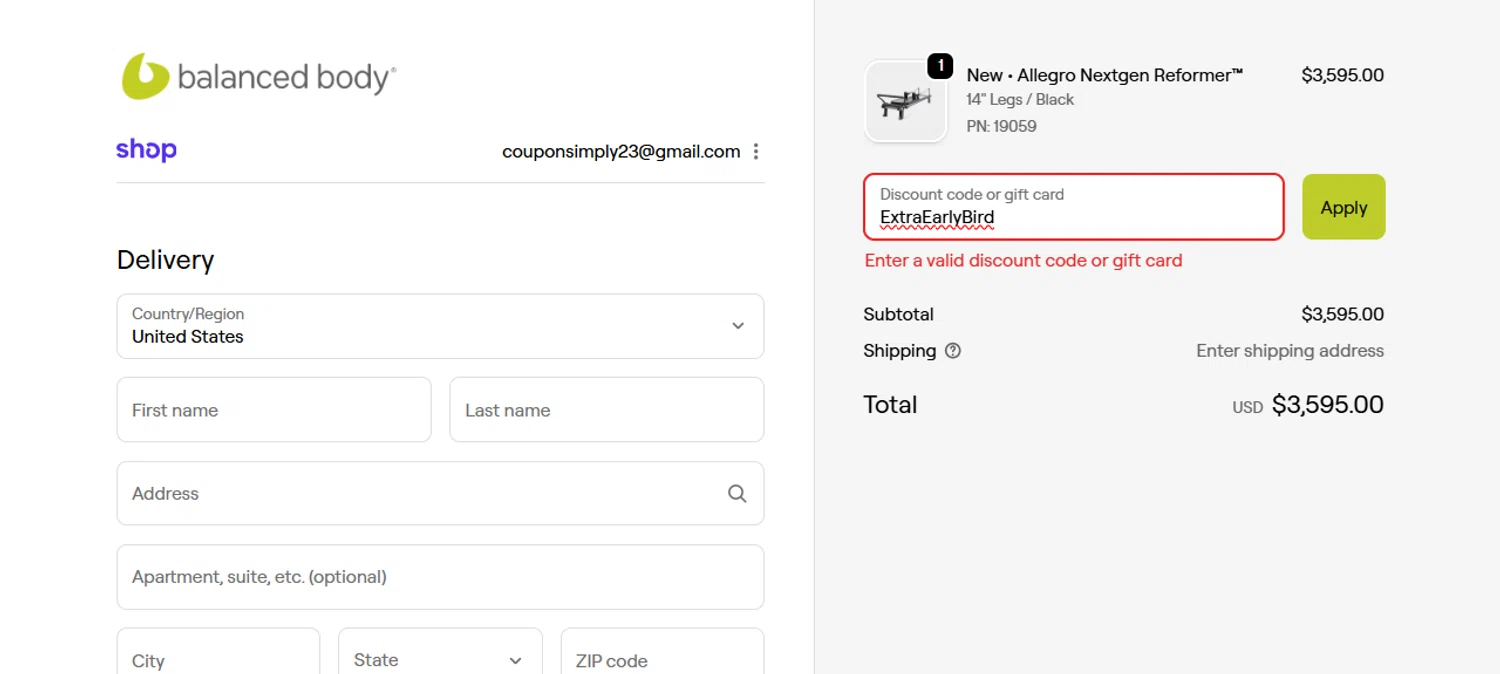The width and height of the screenshot is (1500, 674).
Task: Click the Total label
Action: pyautogui.click(x=890, y=405)
